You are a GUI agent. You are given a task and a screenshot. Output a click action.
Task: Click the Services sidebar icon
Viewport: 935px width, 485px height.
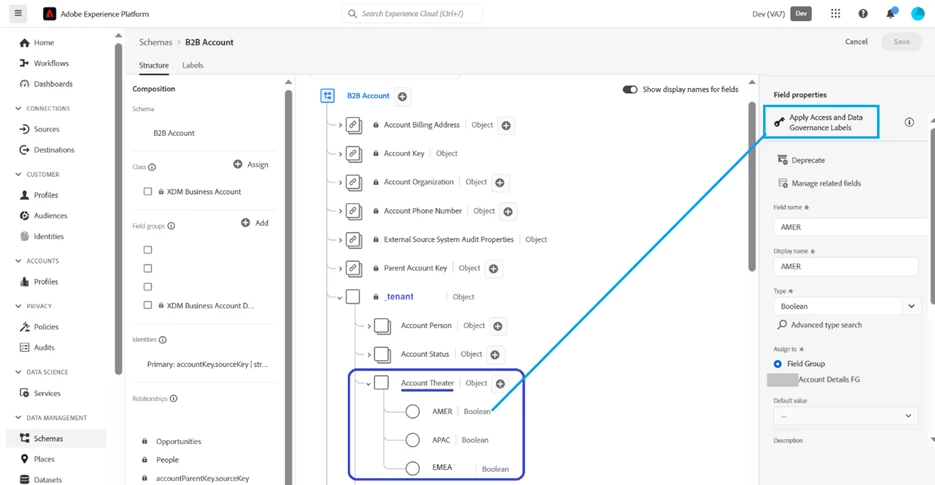coord(24,393)
